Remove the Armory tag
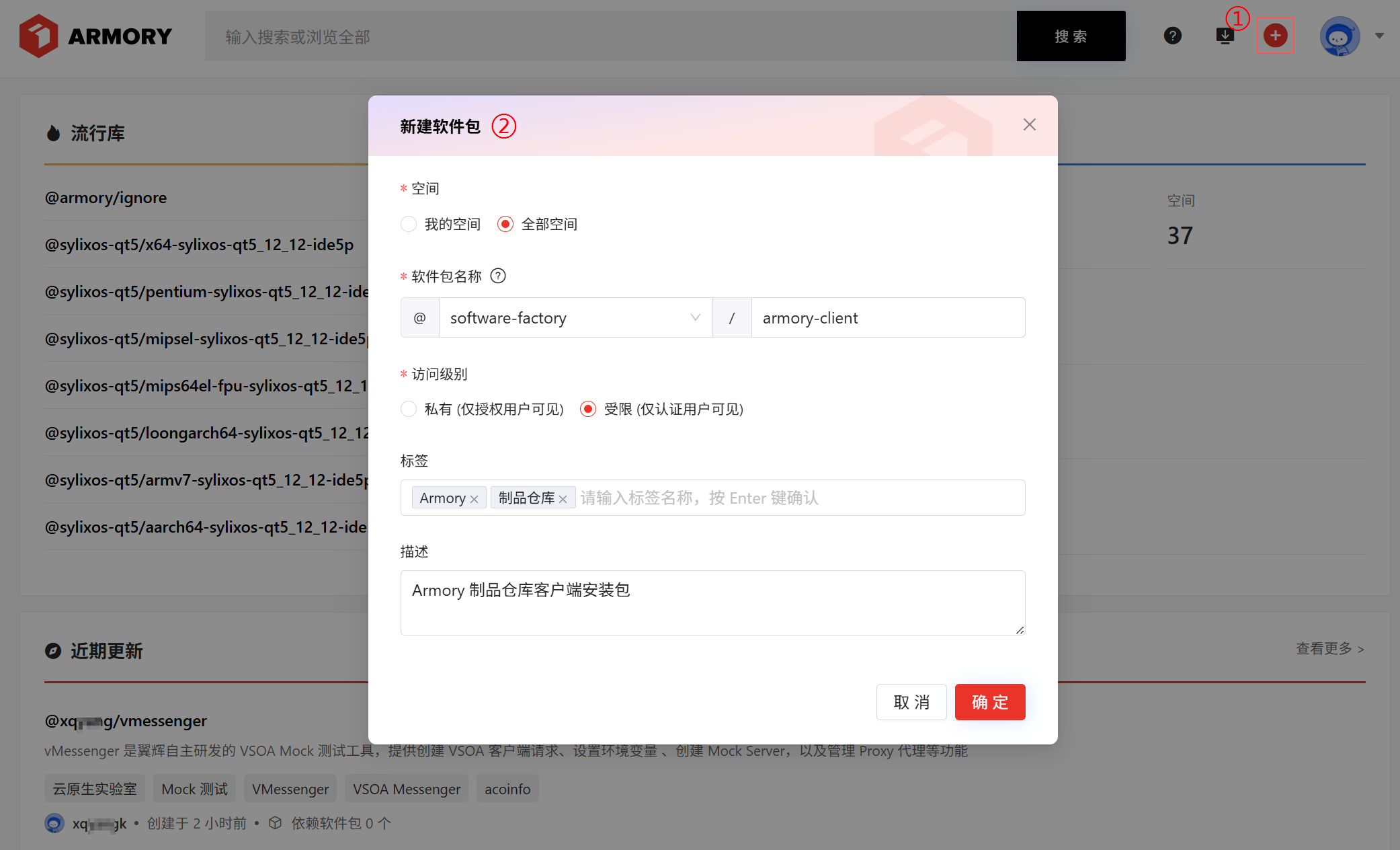1400x850 pixels. (x=475, y=499)
